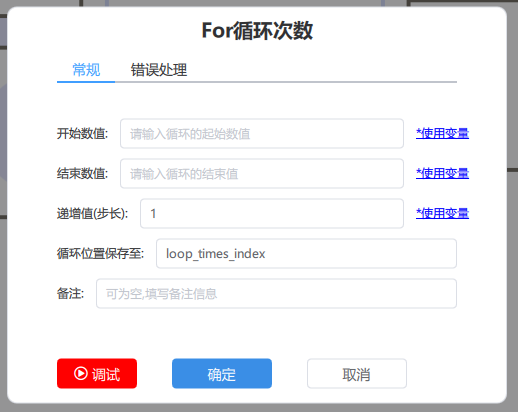Confirm with the blue 确定 button
518x412 pixels.
point(222,373)
